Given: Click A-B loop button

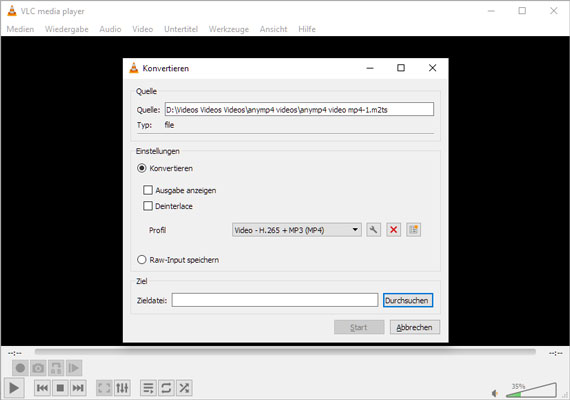Looking at the screenshot, I should coord(56,368).
